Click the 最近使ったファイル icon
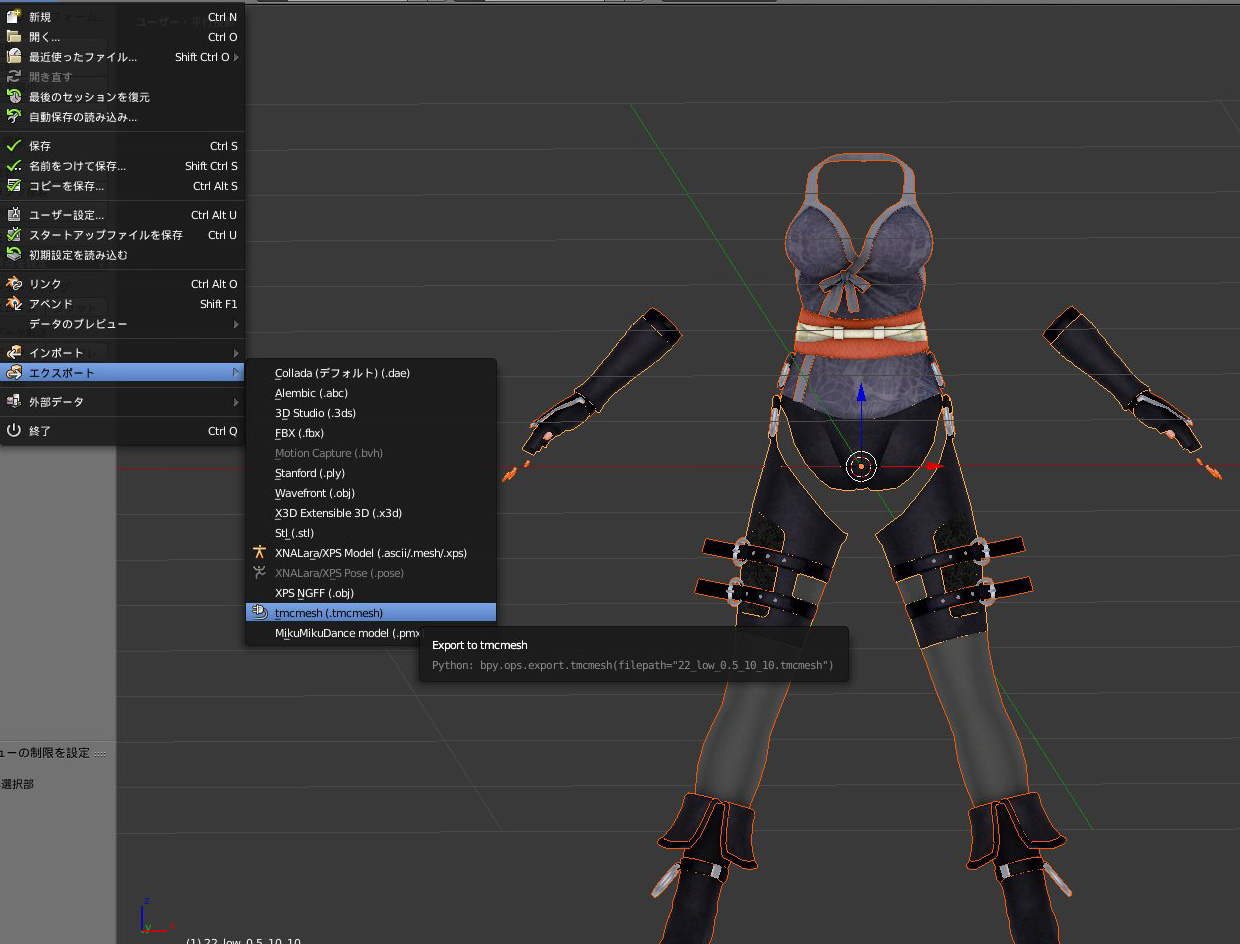Image resolution: width=1240 pixels, height=944 pixels. (x=14, y=57)
